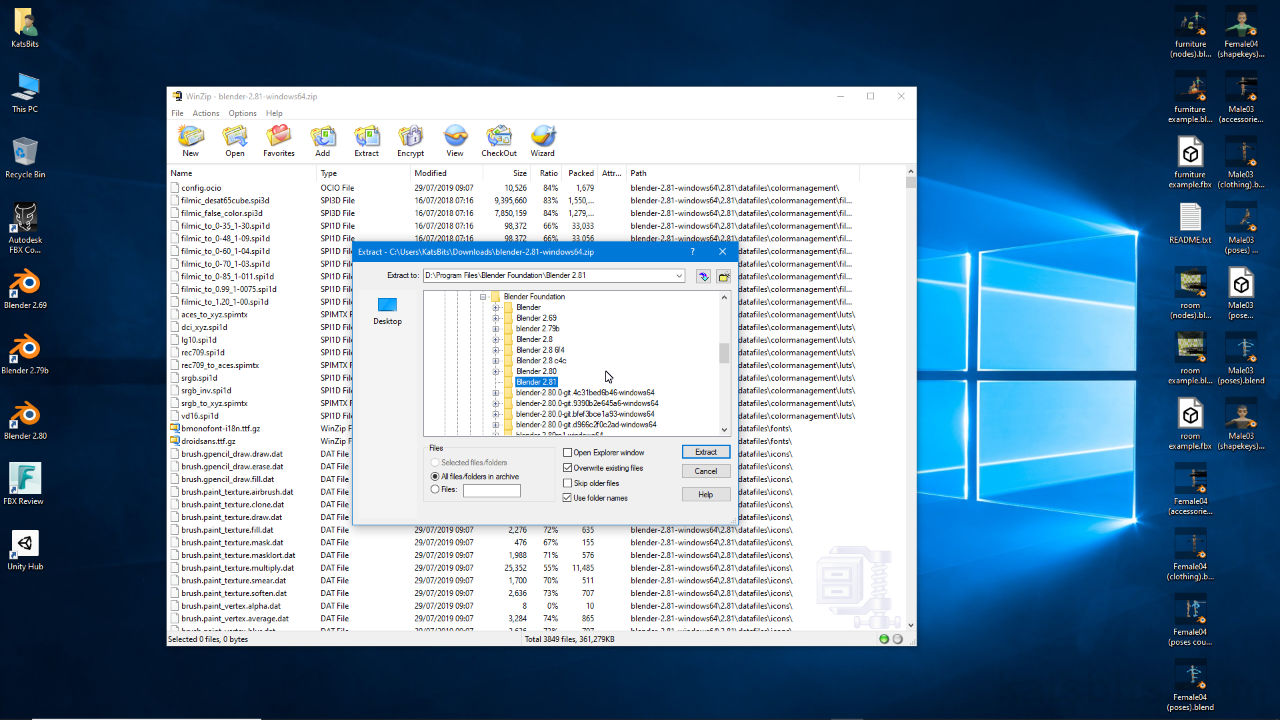Click the Favorites toolbar icon
This screenshot has height=720, width=1280.
(x=279, y=139)
